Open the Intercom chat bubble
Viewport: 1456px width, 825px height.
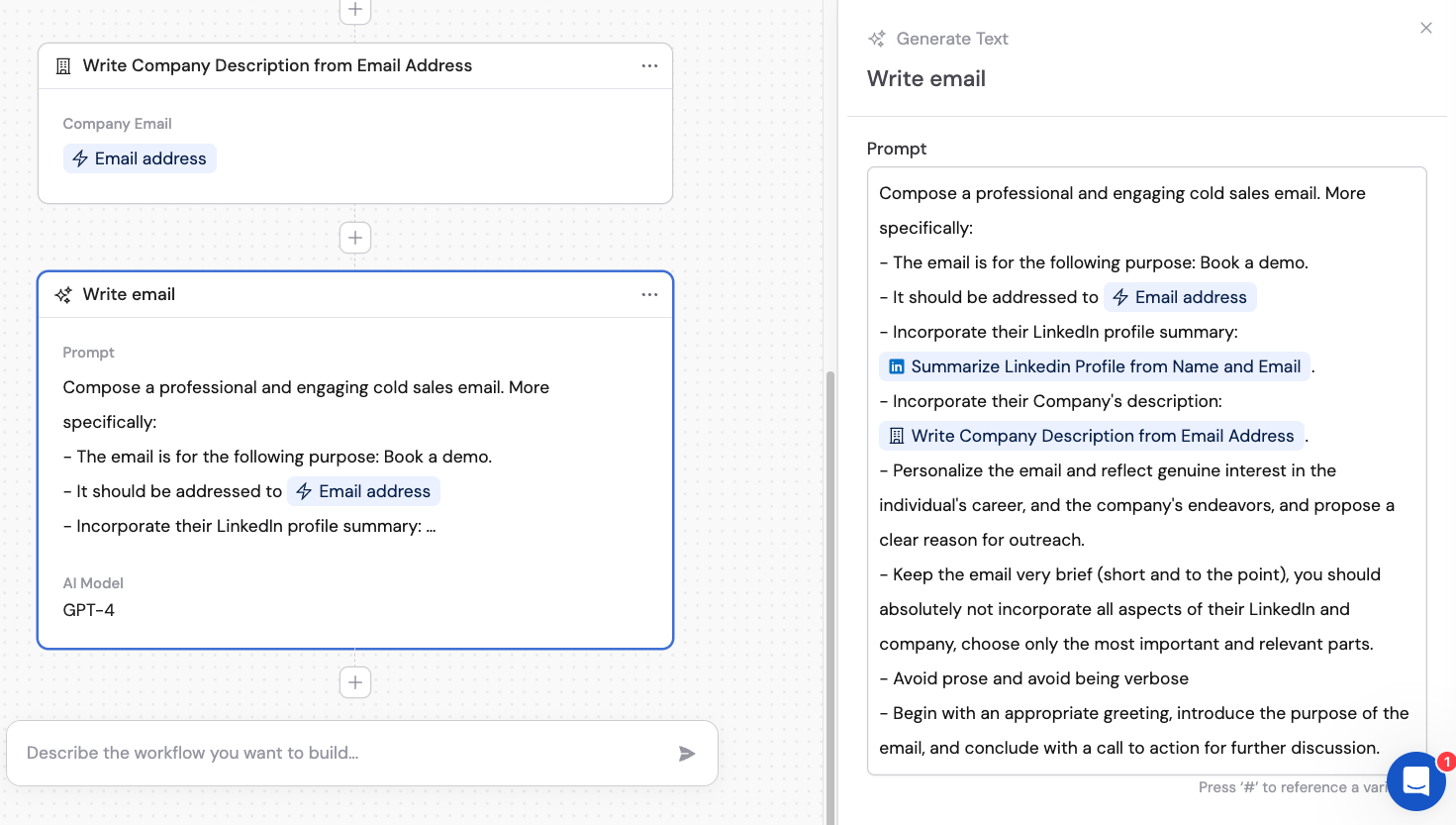click(1415, 781)
